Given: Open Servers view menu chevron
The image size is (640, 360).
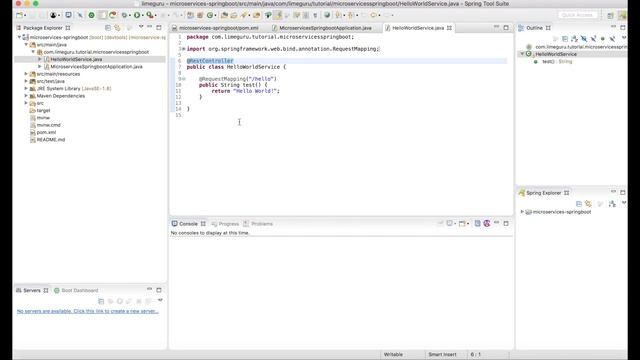Looking at the screenshot, I should (160, 300).
